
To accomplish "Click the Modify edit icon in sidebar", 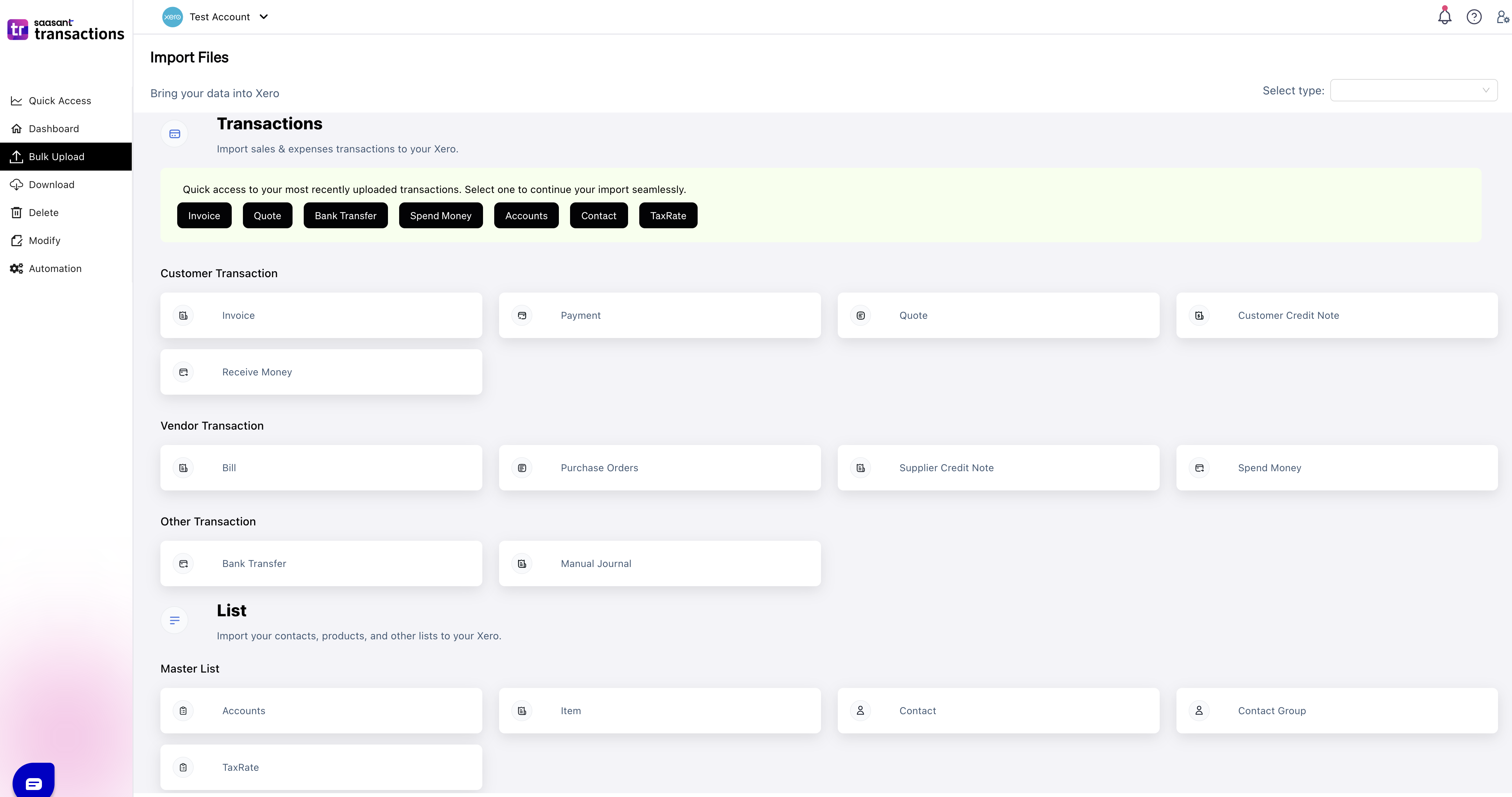I will (x=16, y=240).
